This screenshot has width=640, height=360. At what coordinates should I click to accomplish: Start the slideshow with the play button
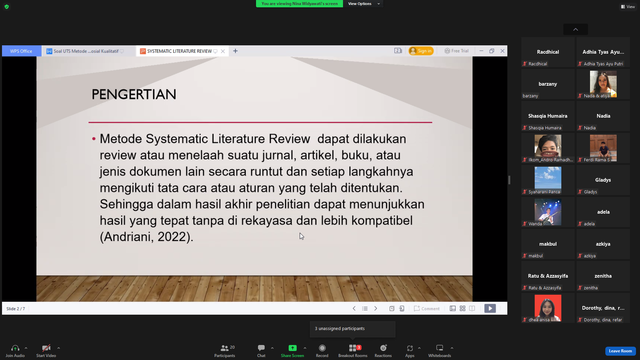pos(490,309)
